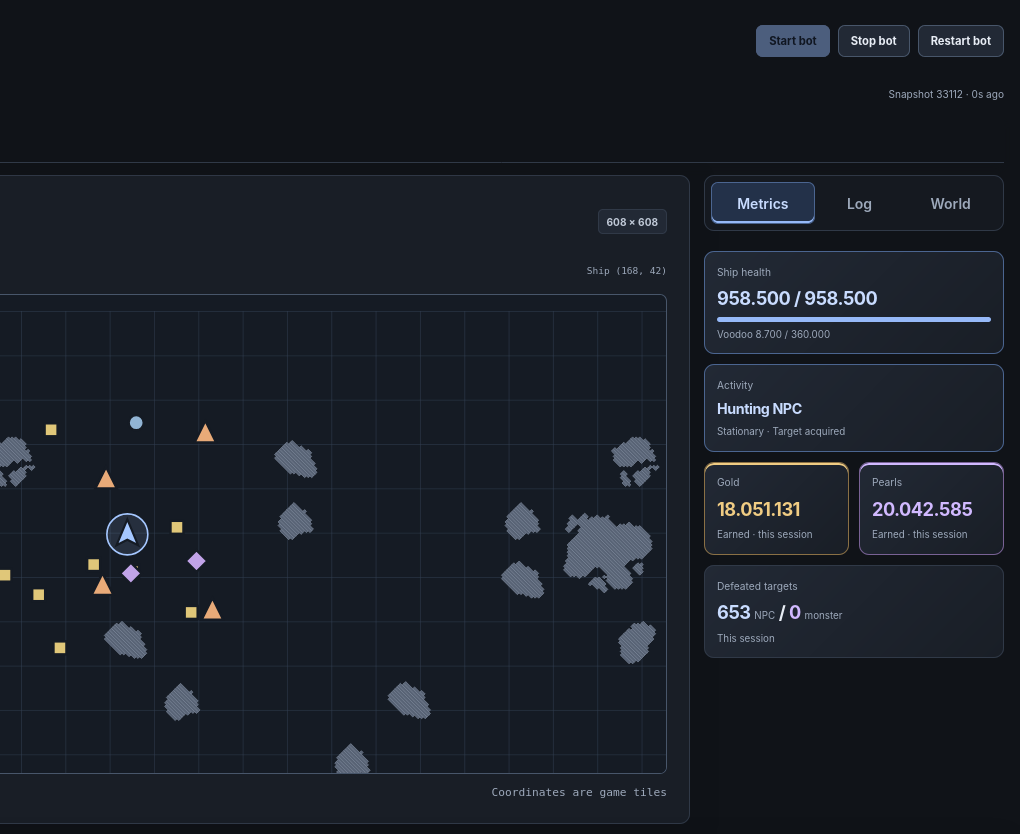Click the Ship health label
The image size is (1020, 834).
click(x=744, y=273)
